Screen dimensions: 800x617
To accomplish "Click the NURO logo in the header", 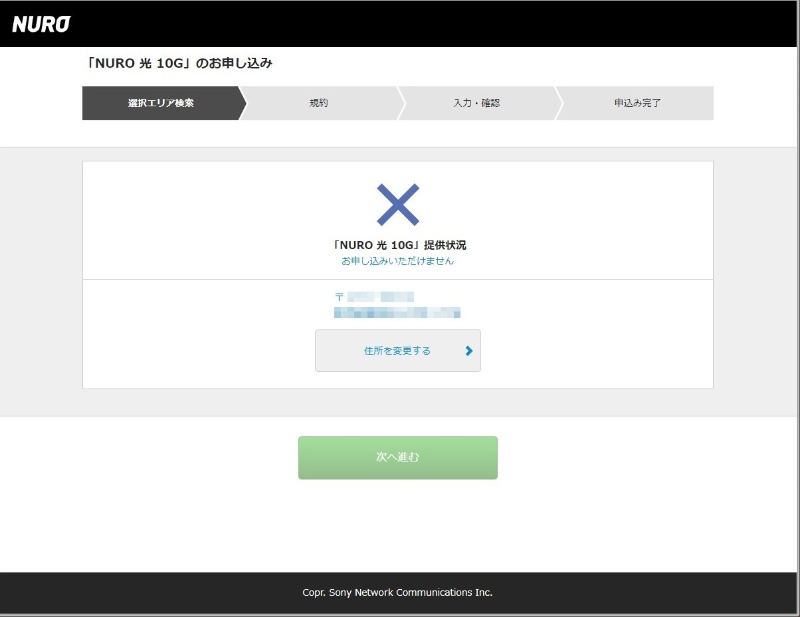I will pyautogui.click(x=41, y=25).
